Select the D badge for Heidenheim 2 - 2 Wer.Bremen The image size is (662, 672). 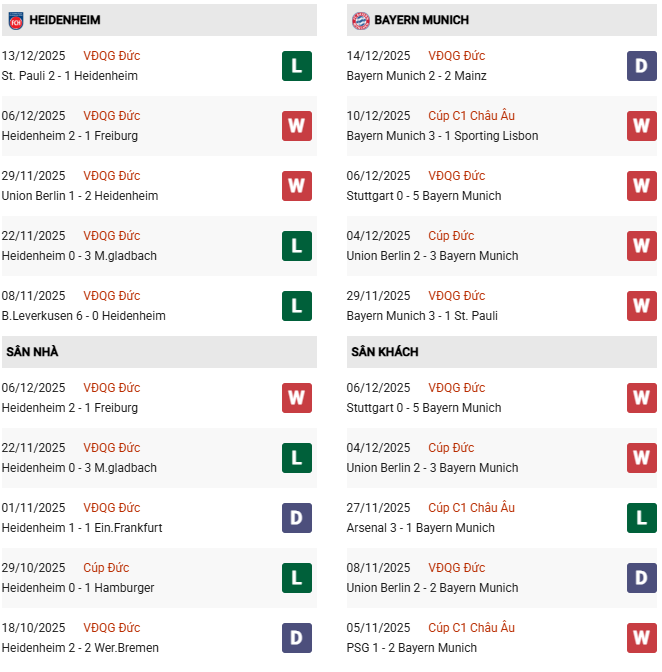pyautogui.click(x=297, y=638)
